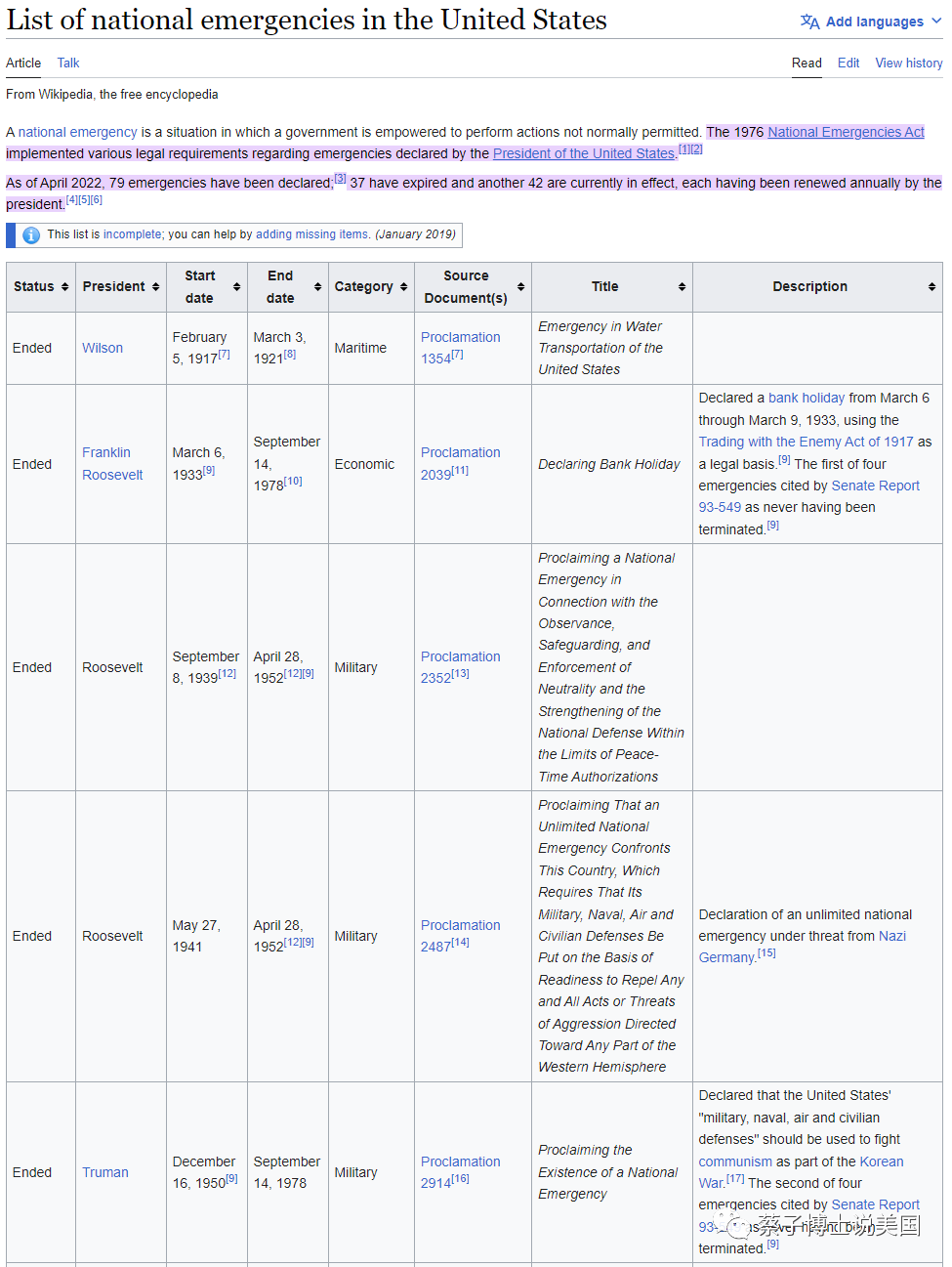Open the National Emergencies Act link
Image resolution: width=952 pixels, height=1267 pixels.
(x=846, y=132)
